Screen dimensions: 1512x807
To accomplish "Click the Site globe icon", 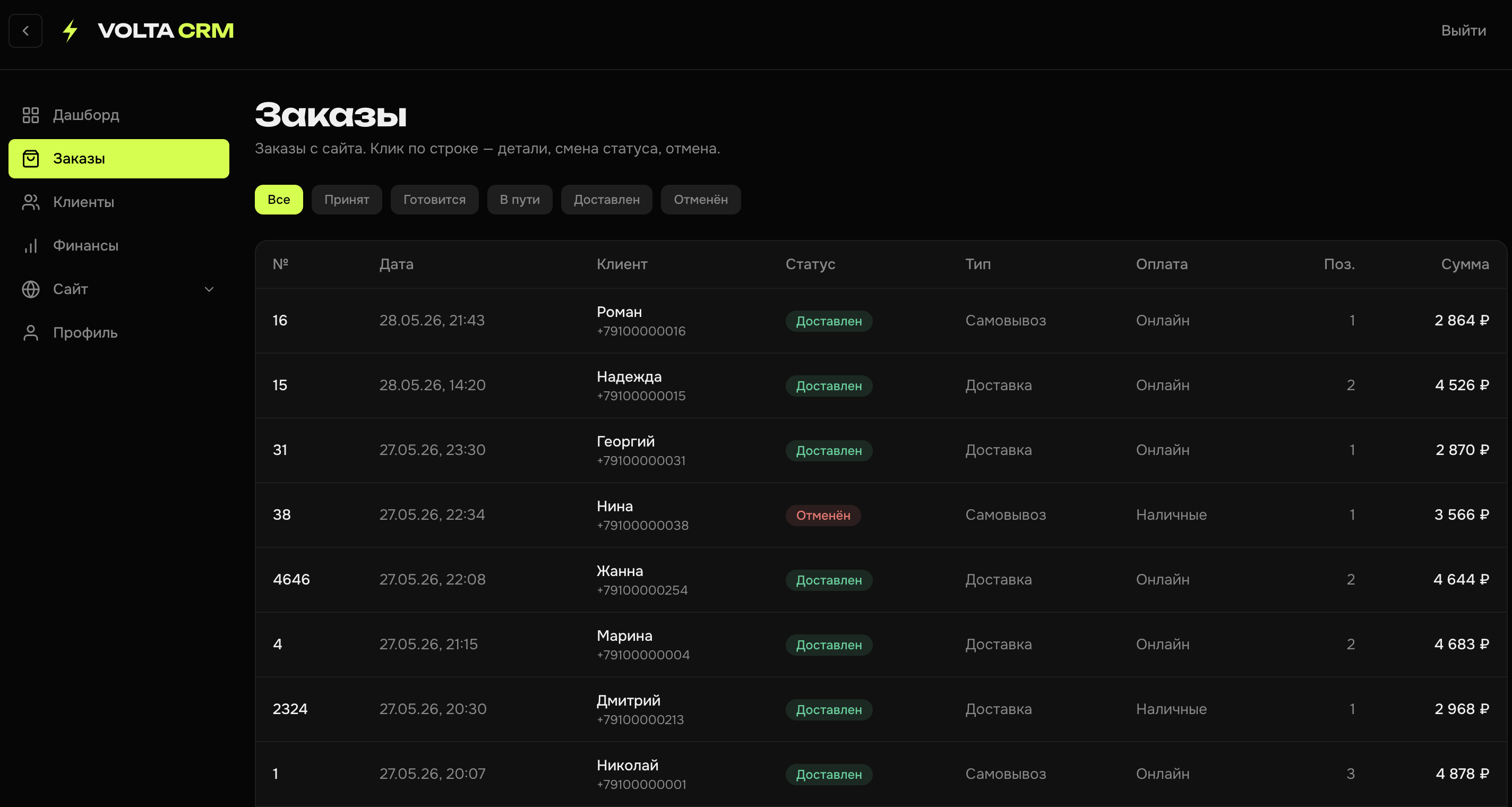I will coord(30,289).
